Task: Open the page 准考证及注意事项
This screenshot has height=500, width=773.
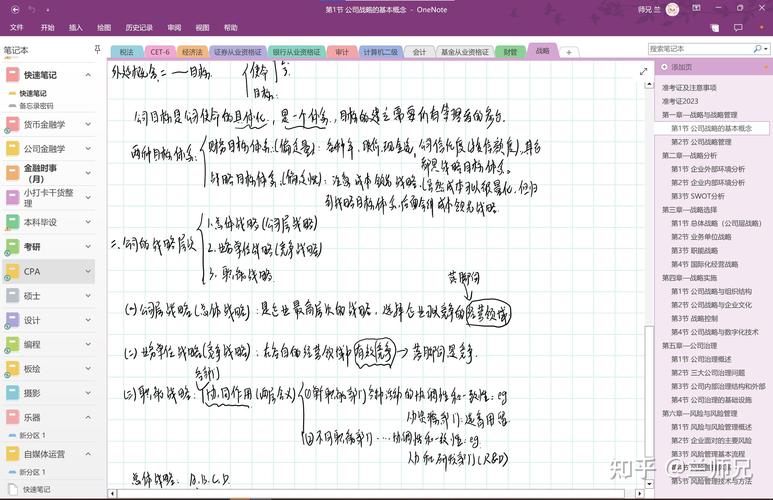Action: (x=689, y=87)
